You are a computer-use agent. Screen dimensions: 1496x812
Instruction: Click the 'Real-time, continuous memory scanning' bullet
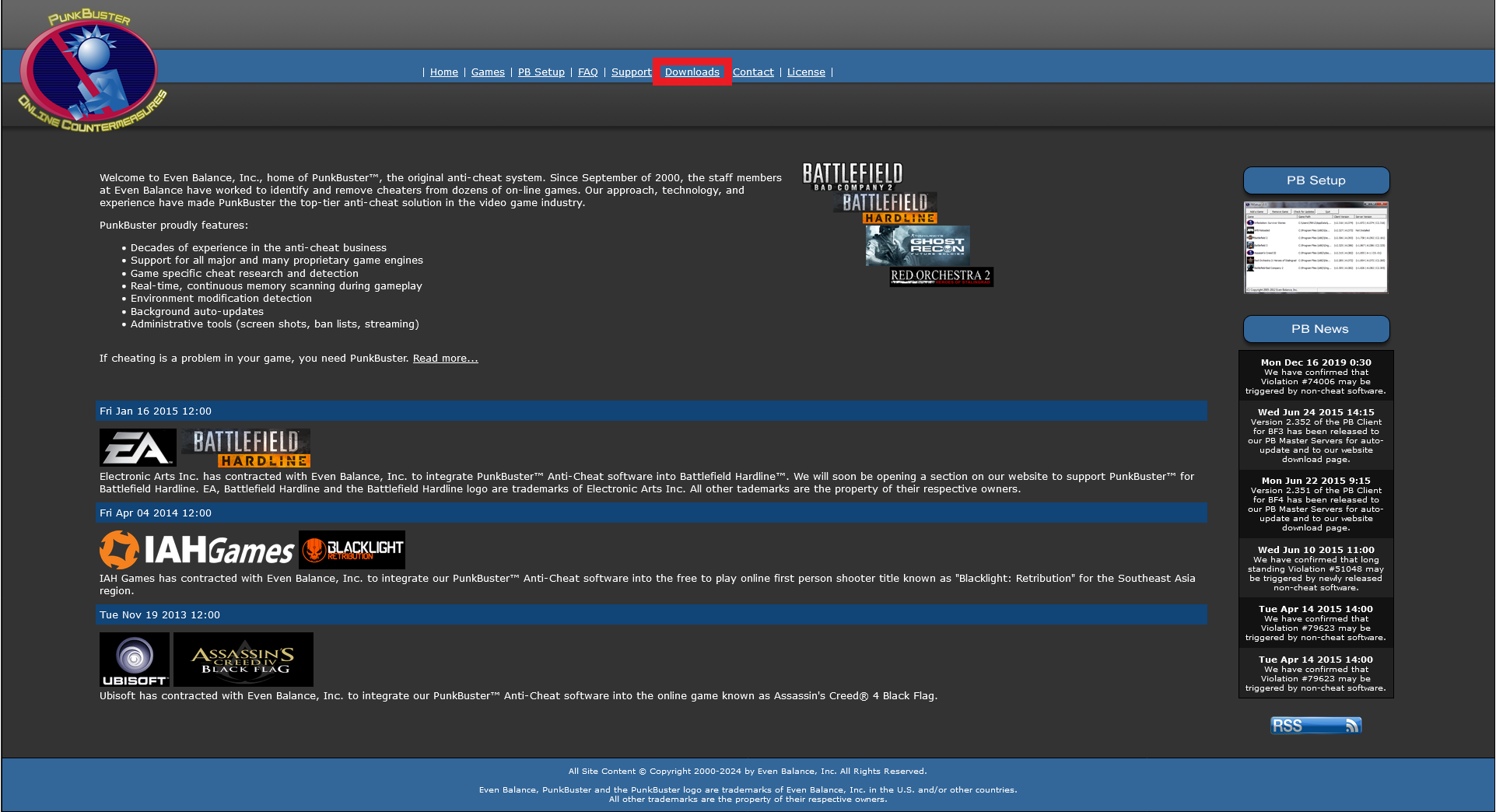click(x=276, y=286)
